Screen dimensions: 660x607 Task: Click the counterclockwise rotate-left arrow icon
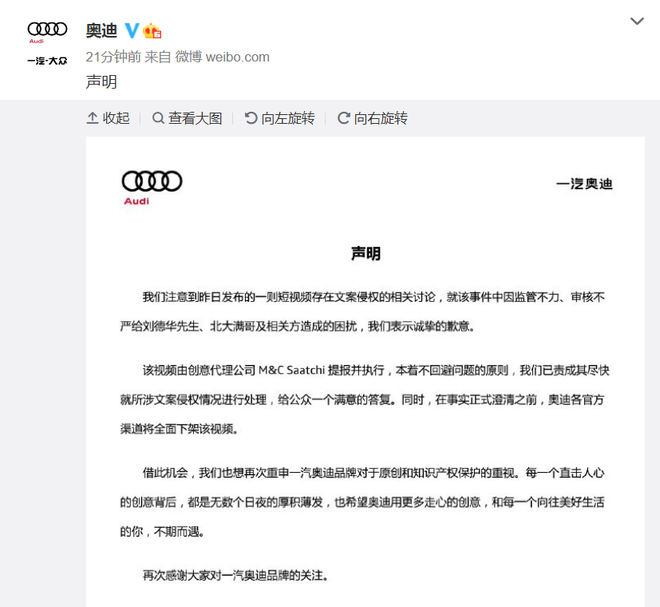coord(251,118)
